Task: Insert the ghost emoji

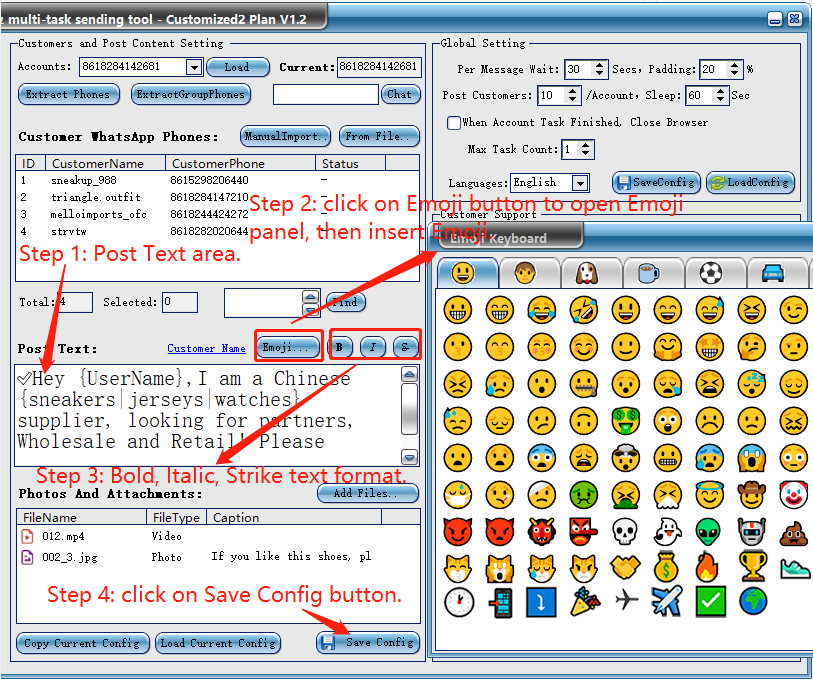Action: click(x=667, y=532)
